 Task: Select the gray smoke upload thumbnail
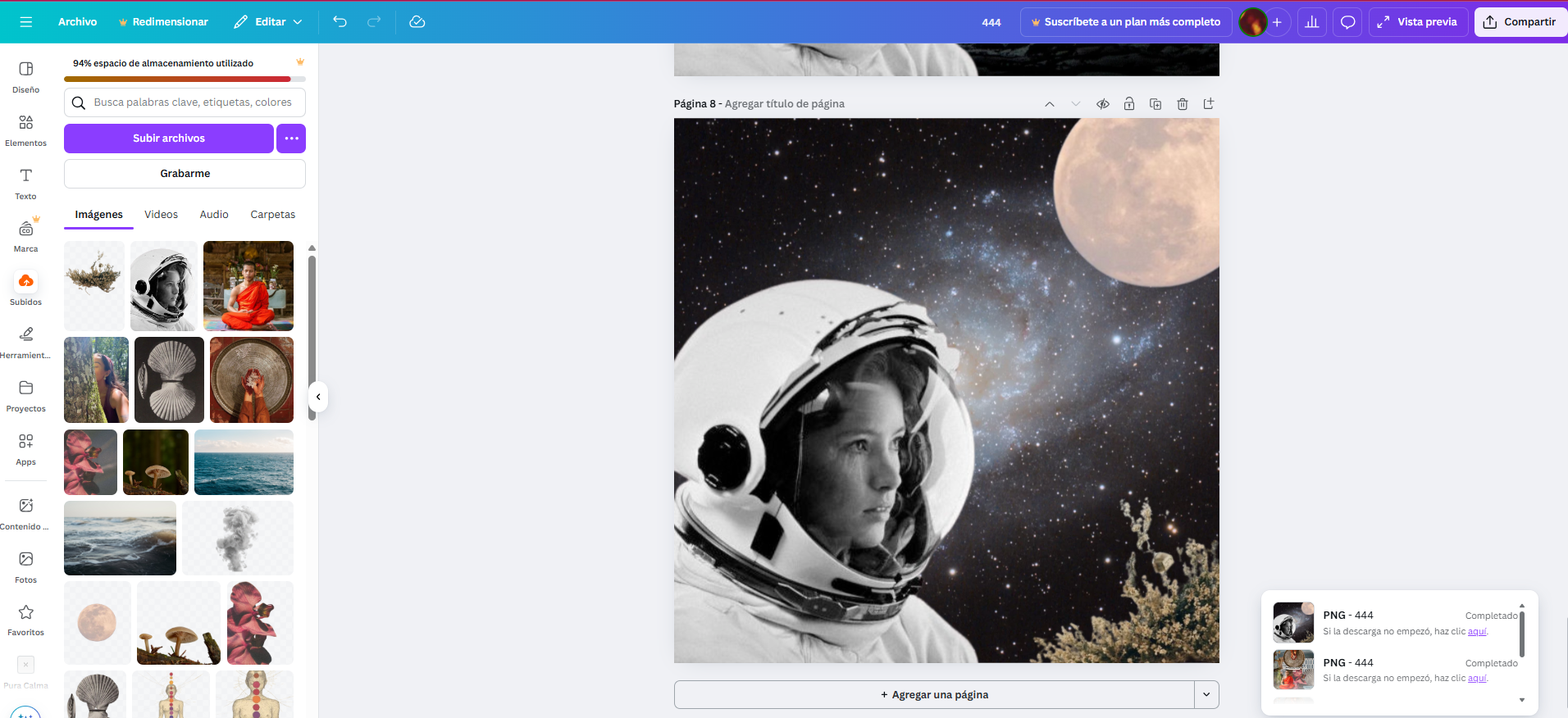[x=238, y=538]
